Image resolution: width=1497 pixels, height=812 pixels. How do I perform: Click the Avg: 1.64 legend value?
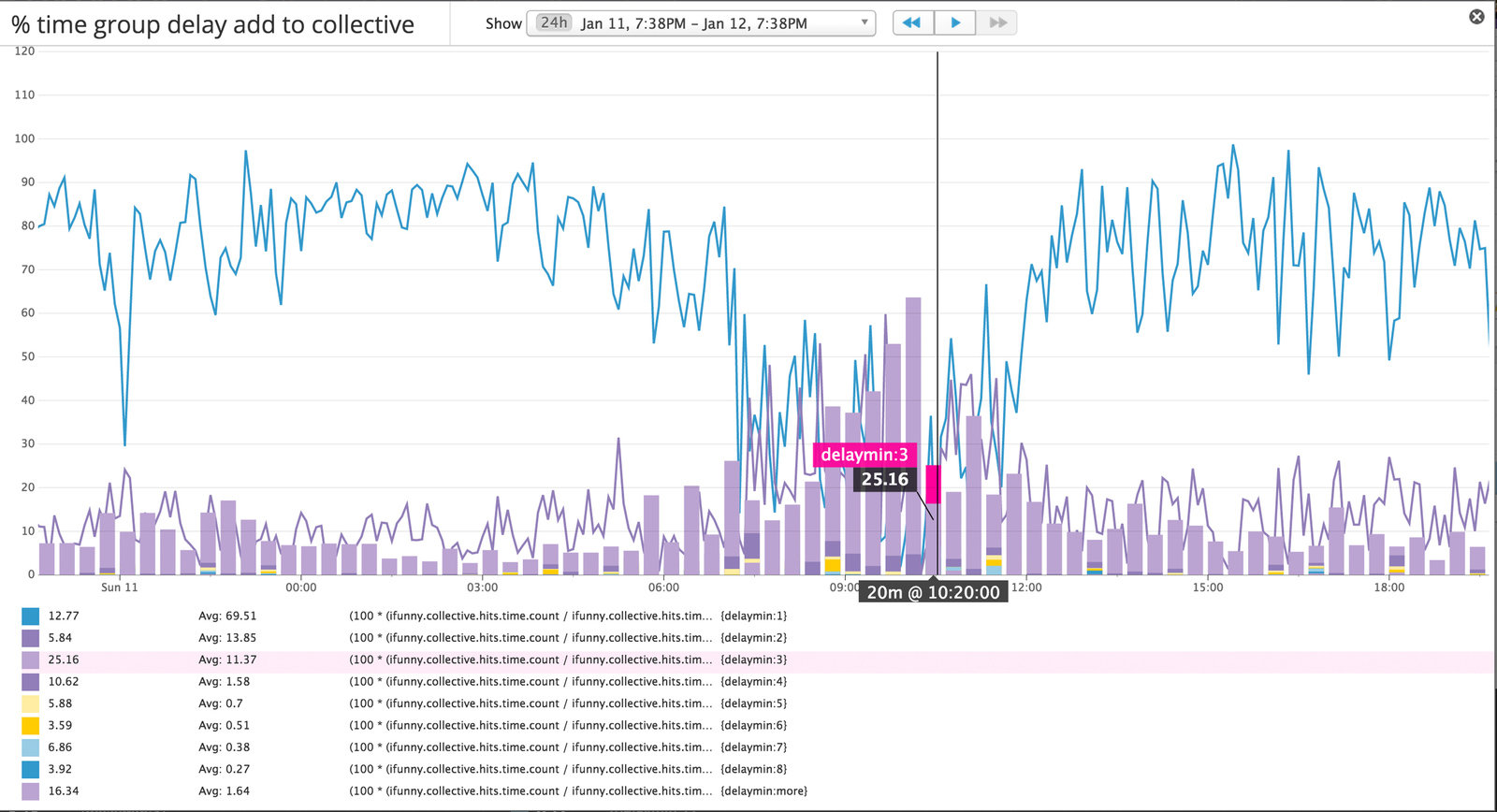coord(225,791)
